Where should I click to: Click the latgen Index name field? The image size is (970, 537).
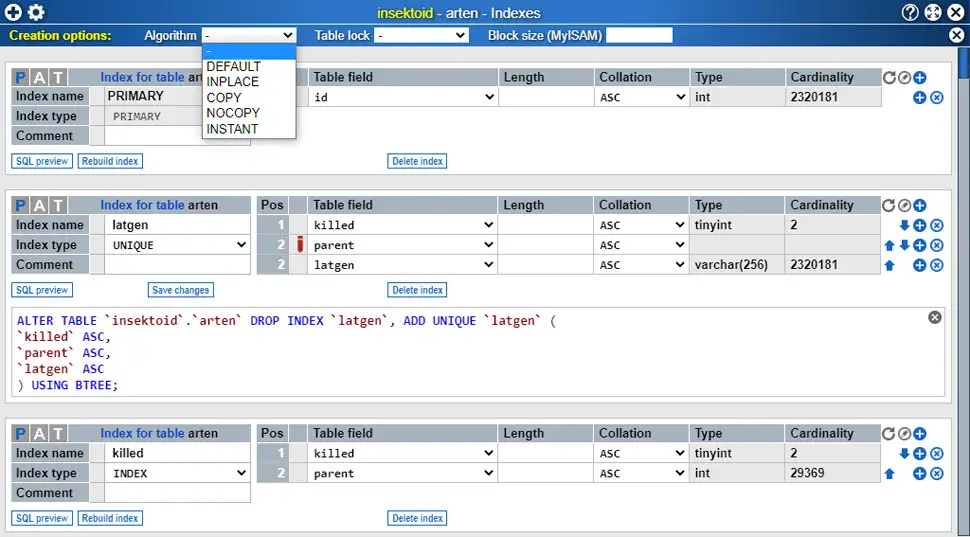[178, 225]
